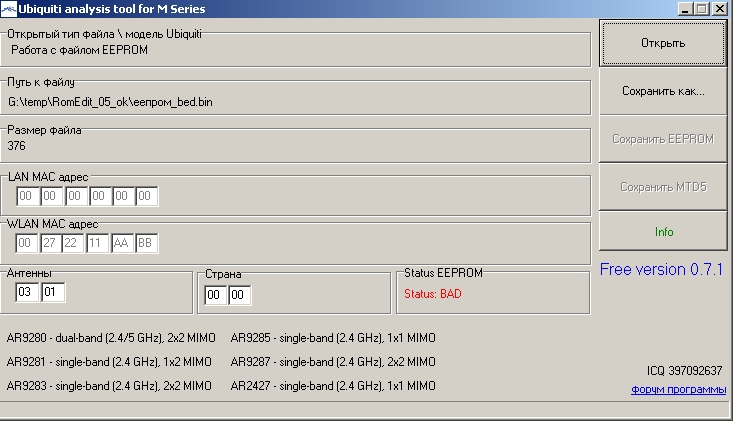The width and height of the screenshot is (733, 421).
Task: Click the disabled Сохранить EEPROM button
Action: coord(663,139)
